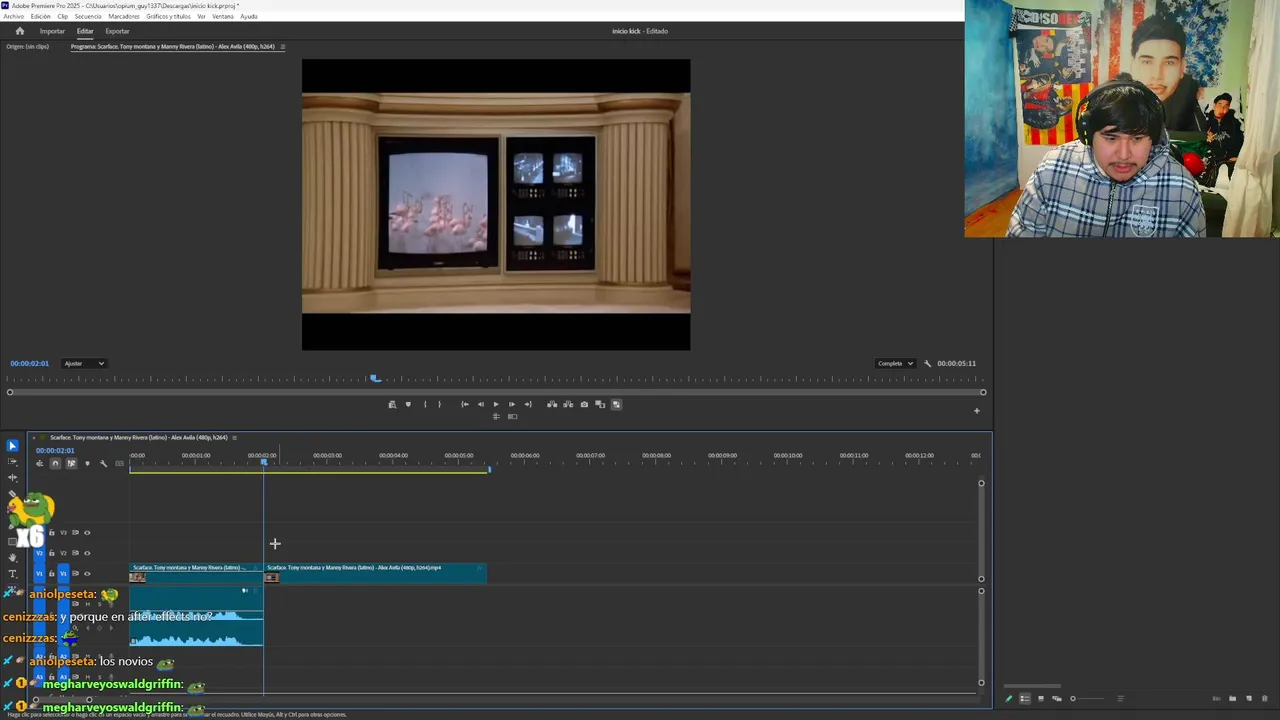Toggle V2 track output eye
This screenshot has height=720, width=1280.
tap(87, 553)
